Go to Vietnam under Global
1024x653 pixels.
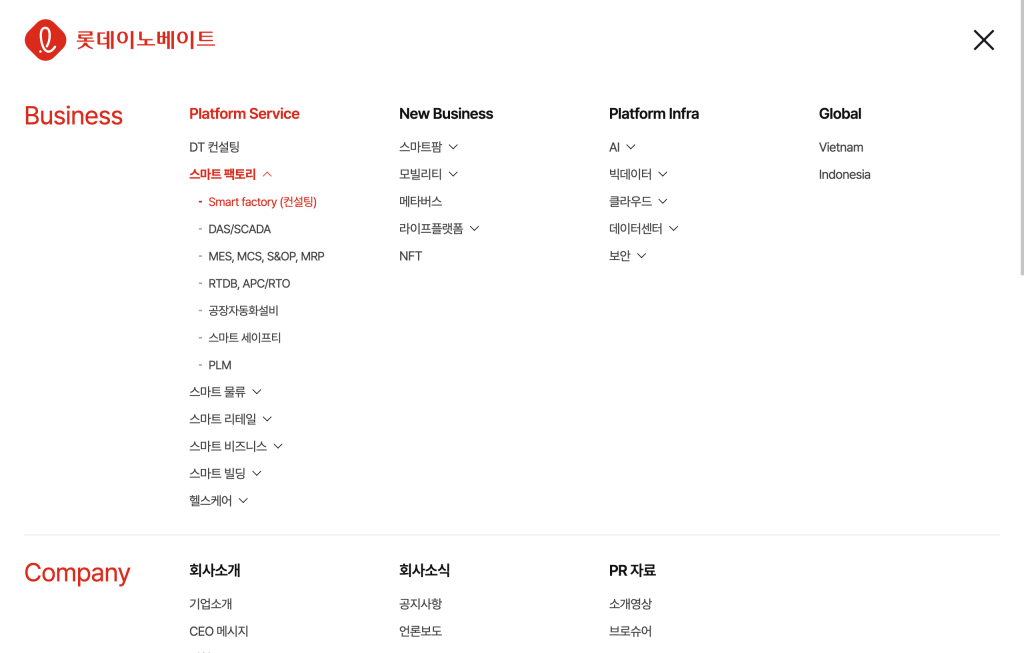point(841,147)
